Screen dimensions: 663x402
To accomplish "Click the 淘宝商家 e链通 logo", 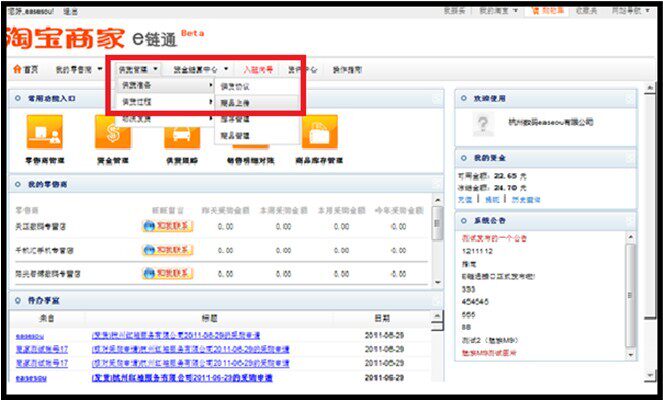I will tap(104, 38).
